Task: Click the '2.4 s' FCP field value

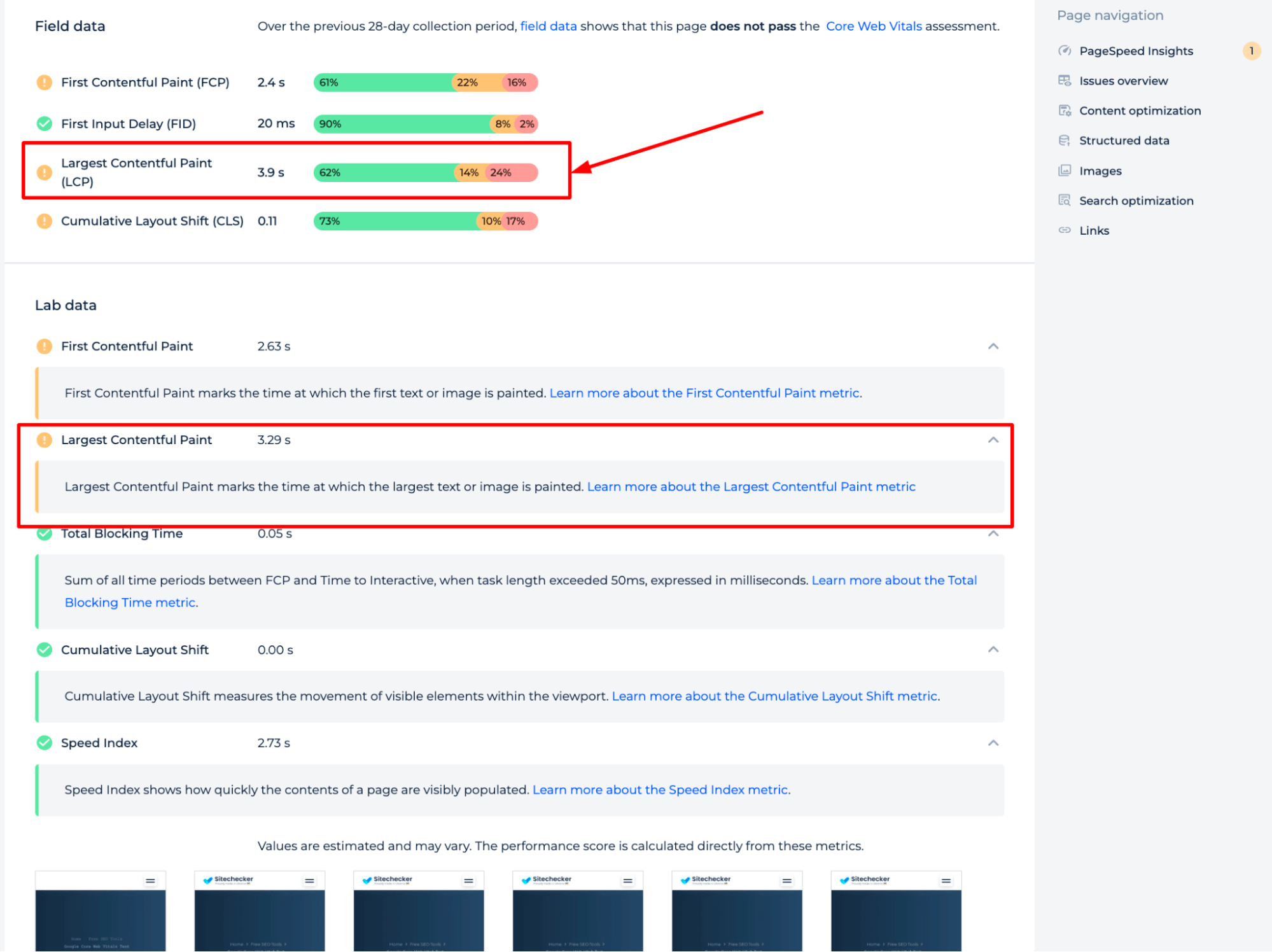Action: click(x=271, y=82)
